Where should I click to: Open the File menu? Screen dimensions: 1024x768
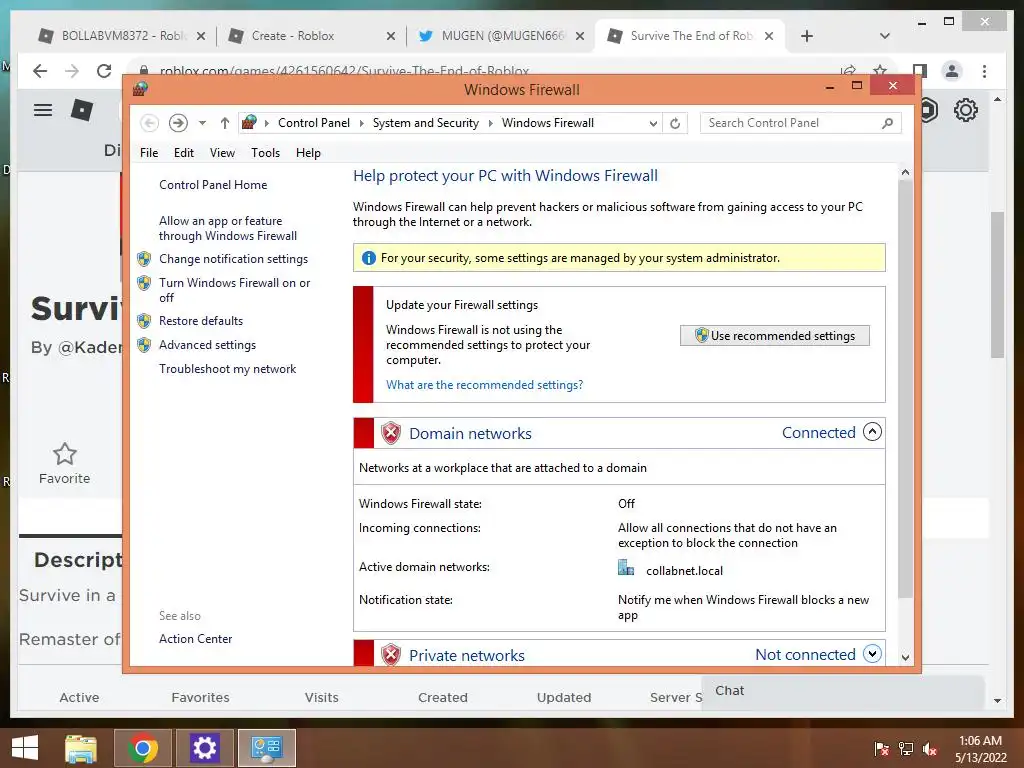click(149, 153)
